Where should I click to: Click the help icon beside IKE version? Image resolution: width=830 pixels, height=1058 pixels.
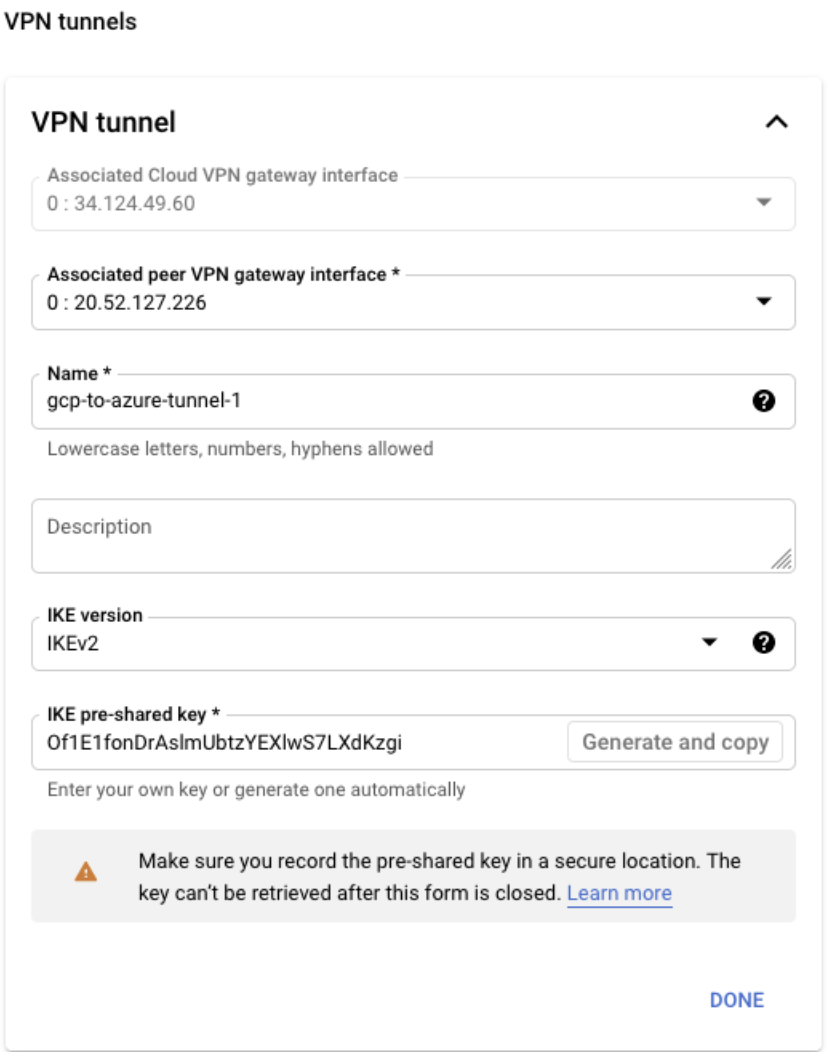point(763,643)
